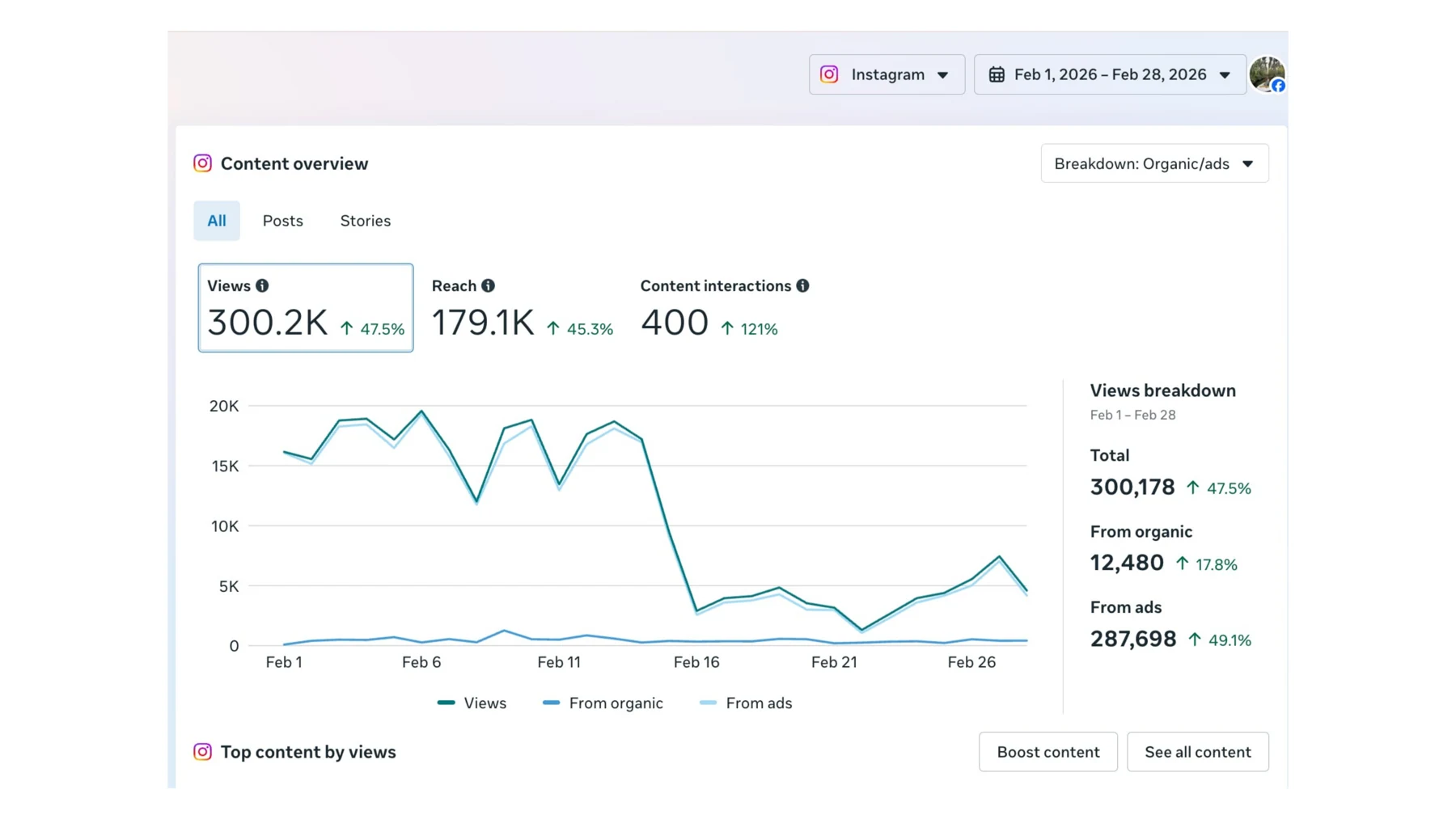This screenshot has height=819, width=1456.
Task: Click the Instagram icon beside Top content by views
Action: 202,752
